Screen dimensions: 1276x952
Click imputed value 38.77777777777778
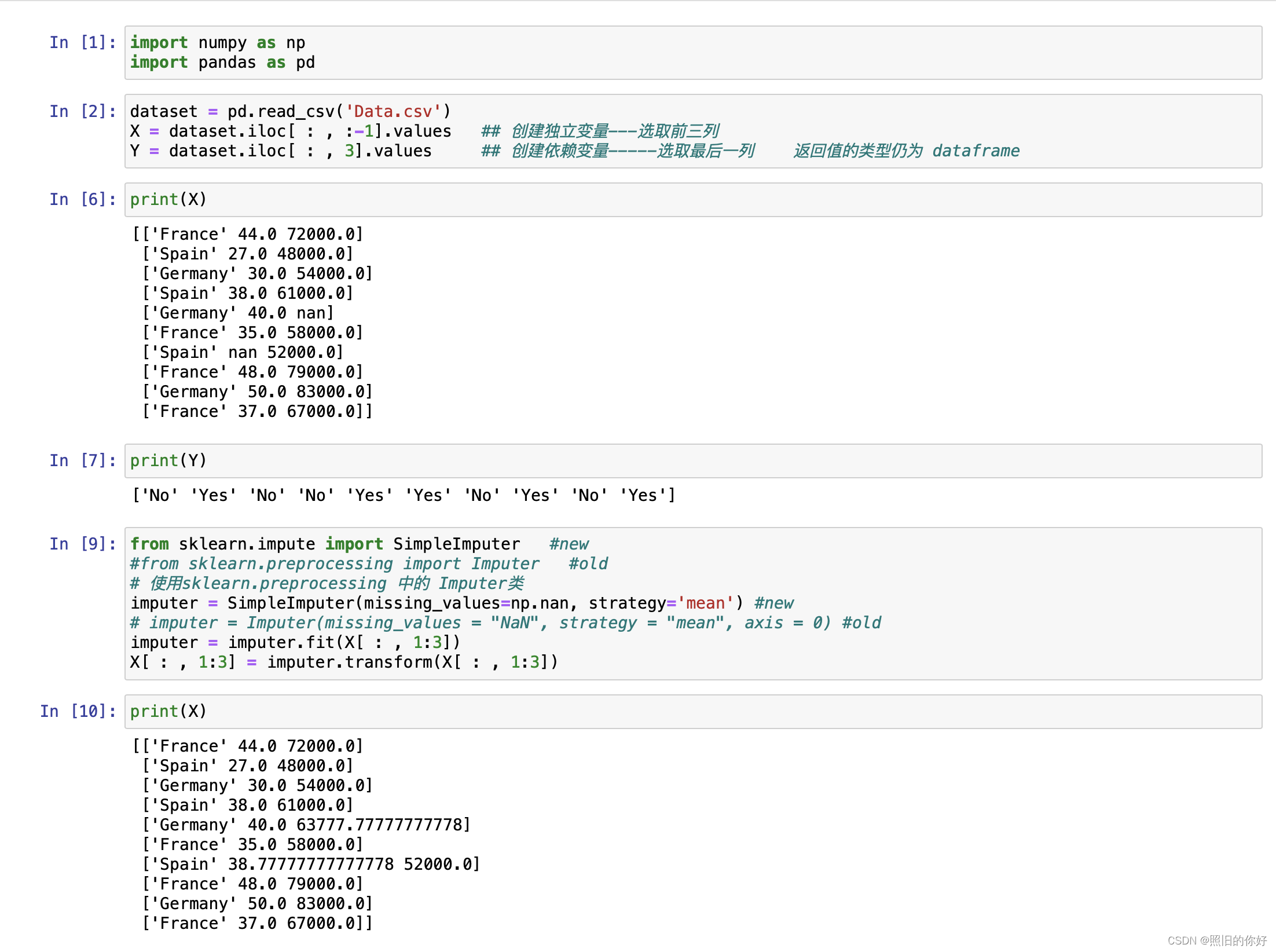(311, 865)
